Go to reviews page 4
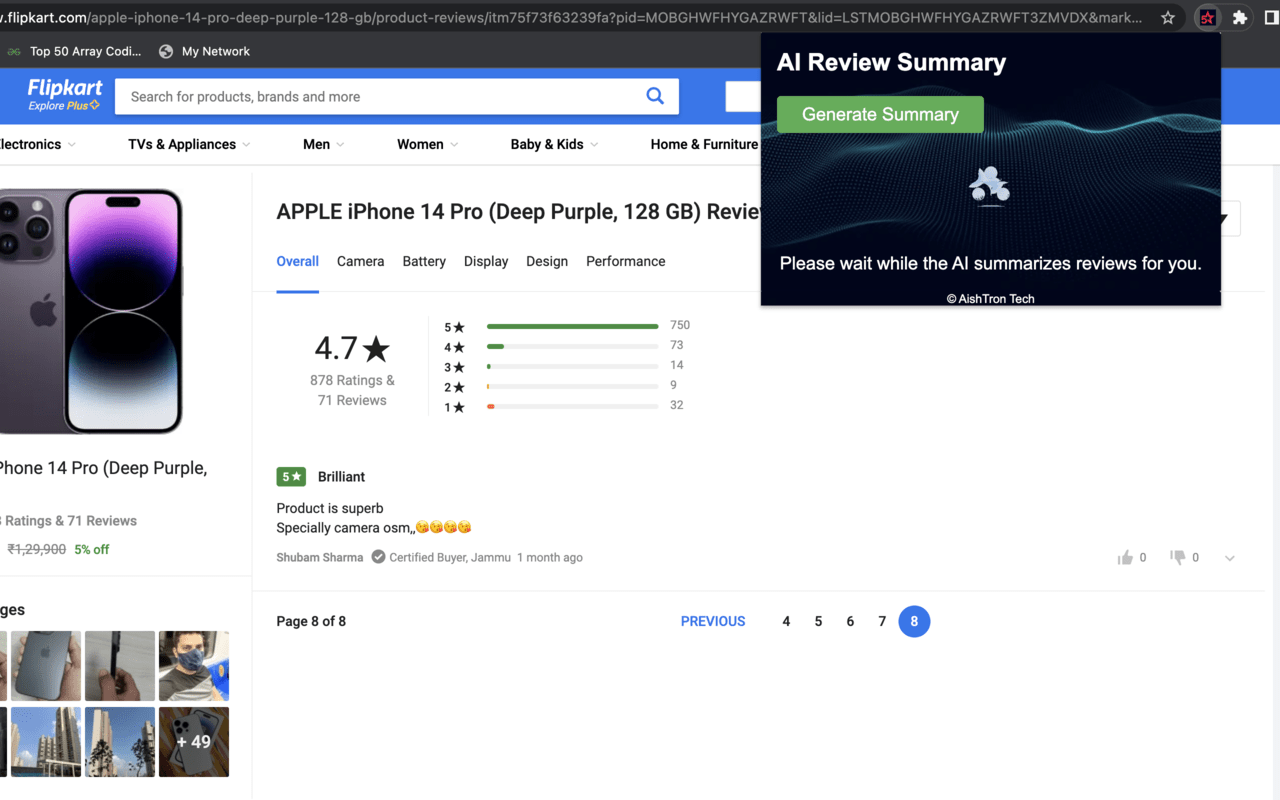Image resolution: width=1280 pixels, height=800 pixels. (x=786, y=621)
